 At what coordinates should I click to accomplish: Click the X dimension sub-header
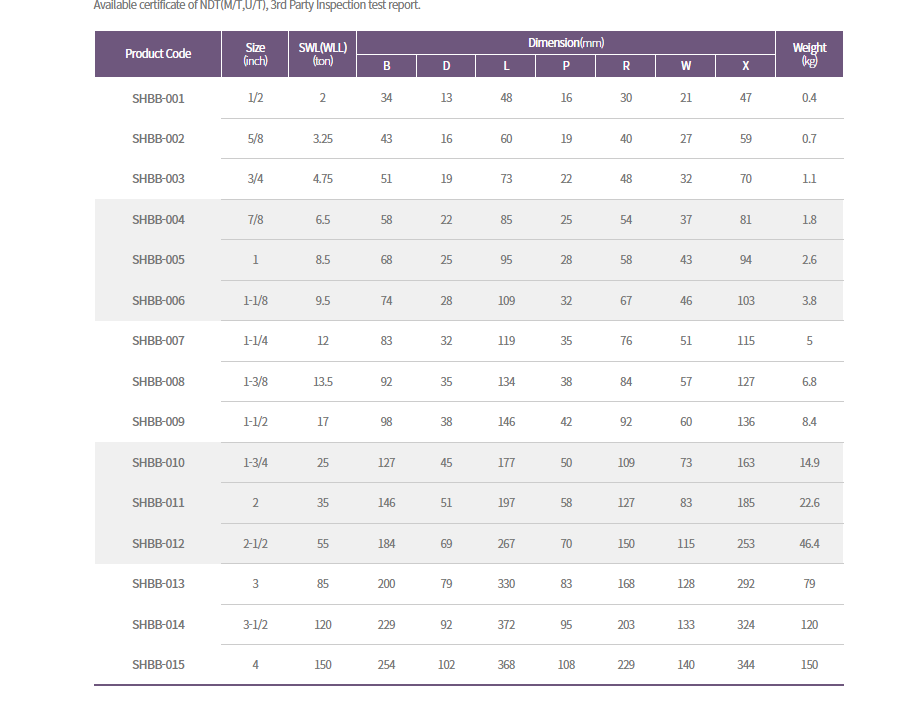click(746, 66)
